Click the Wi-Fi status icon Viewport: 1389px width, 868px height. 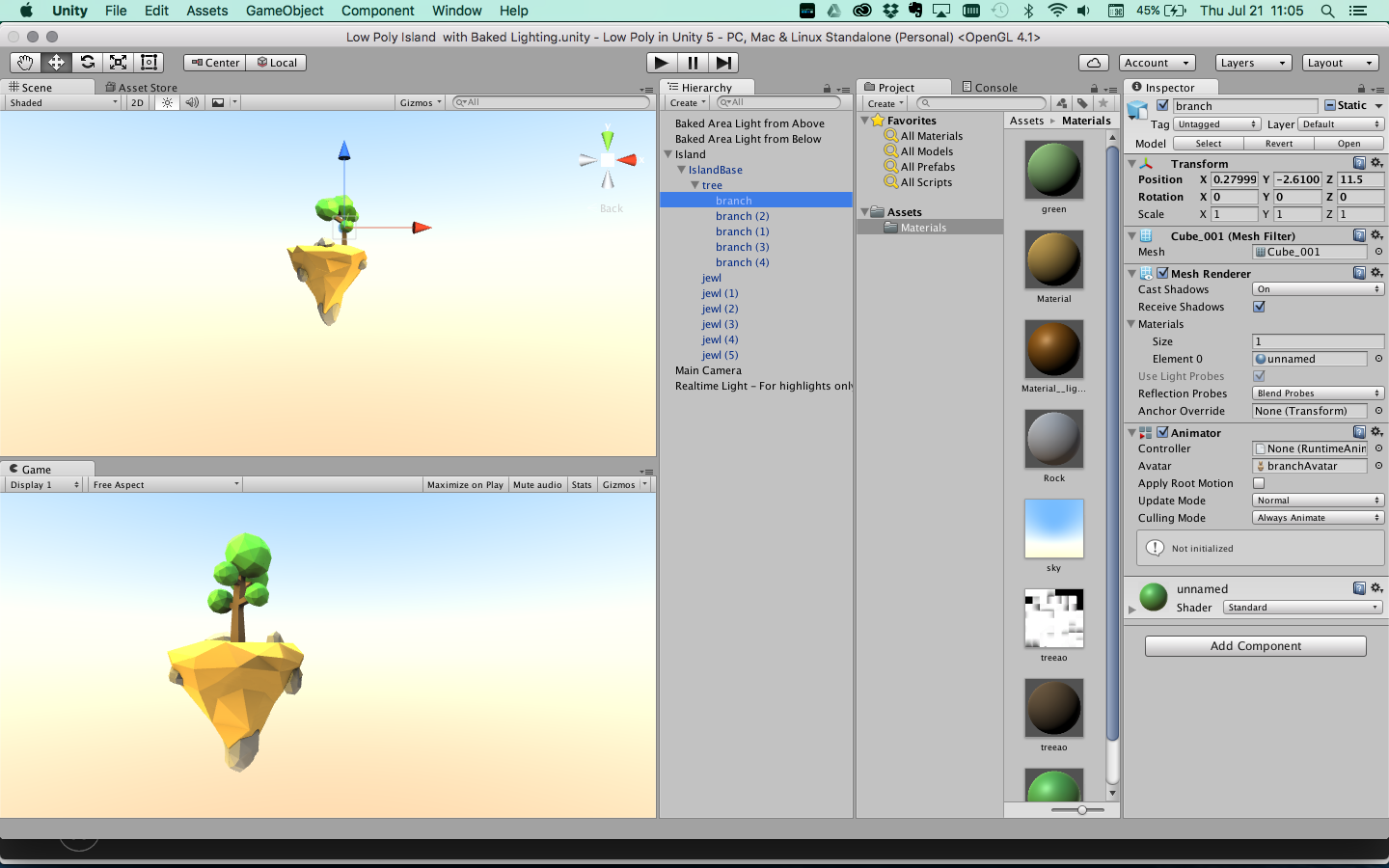point(1057,11)
